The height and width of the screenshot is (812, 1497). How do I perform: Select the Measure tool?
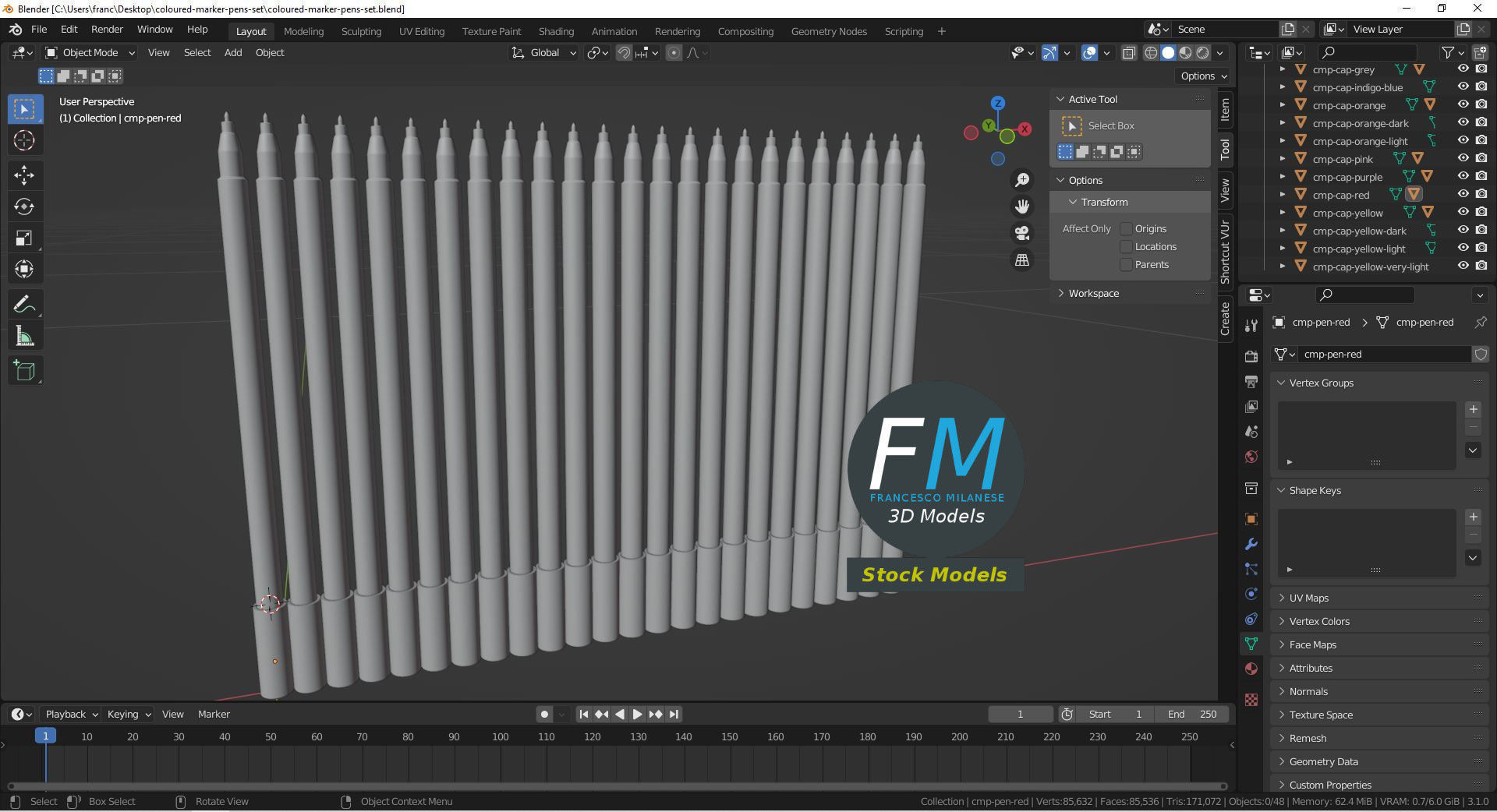[x=24, y=336]
